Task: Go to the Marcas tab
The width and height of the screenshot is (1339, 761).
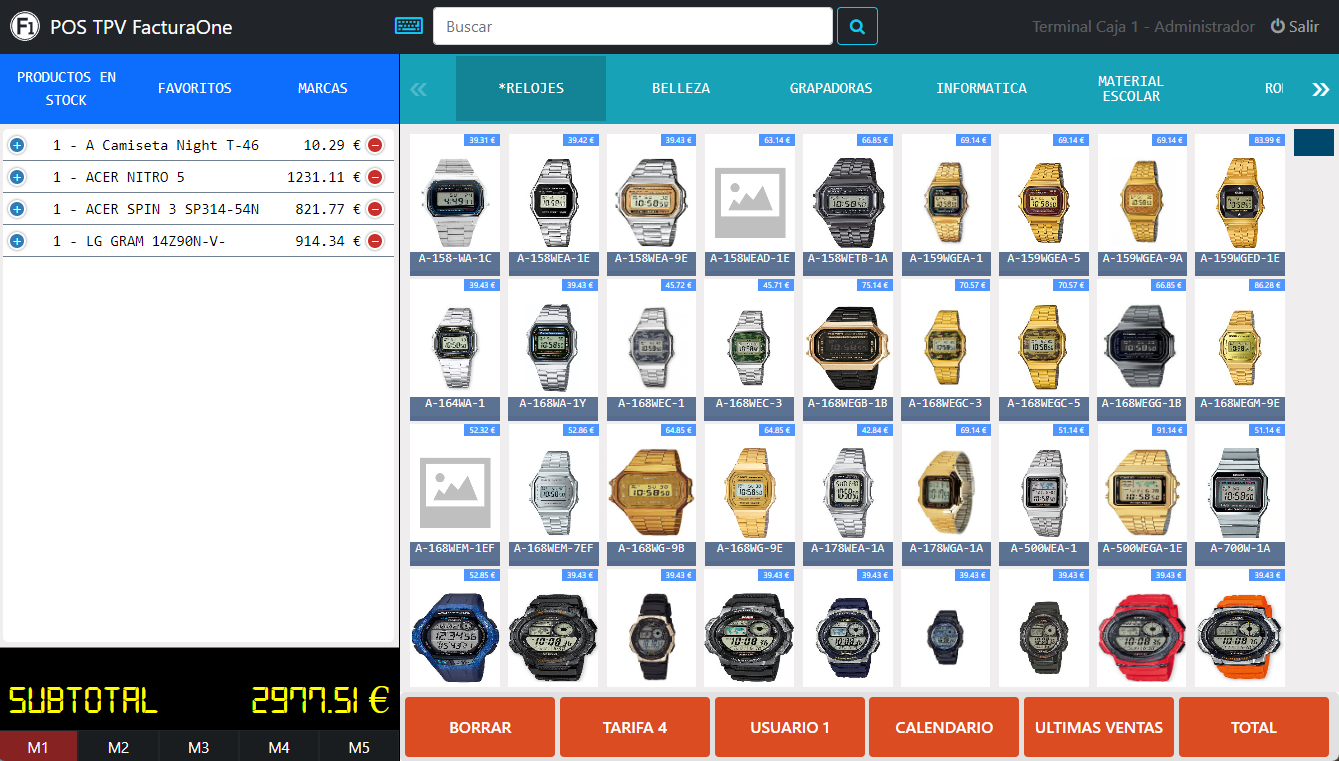Action: pos(323,89)
